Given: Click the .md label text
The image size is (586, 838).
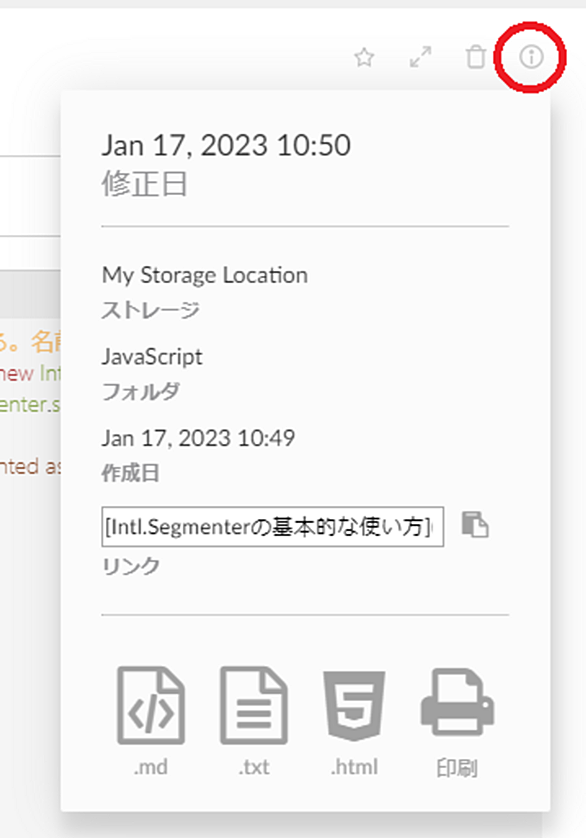Looking at the screenshot, I should (x=151, y=767).
